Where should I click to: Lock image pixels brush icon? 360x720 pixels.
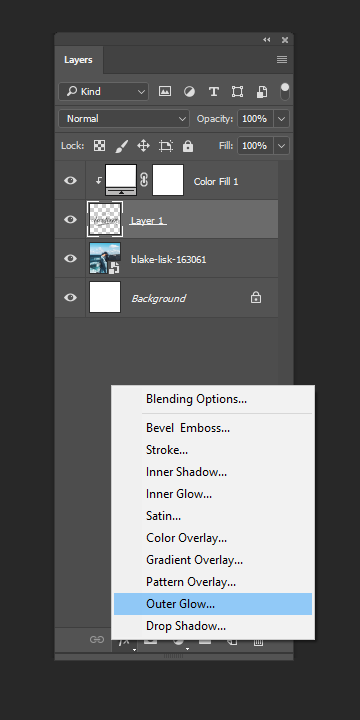tap(121, 146)
